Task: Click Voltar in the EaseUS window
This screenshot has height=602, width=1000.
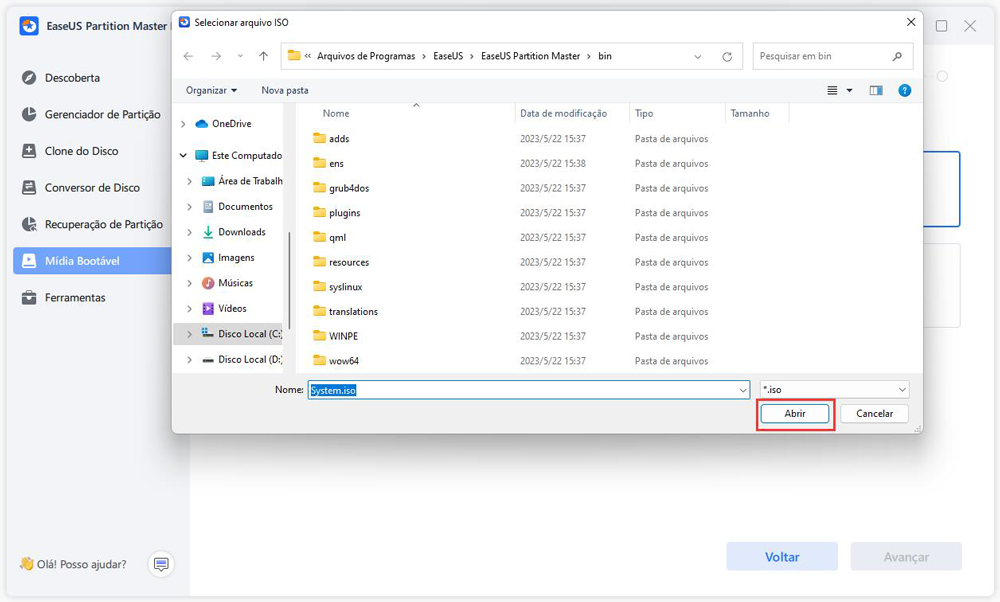Action: (x=782, y=557)
